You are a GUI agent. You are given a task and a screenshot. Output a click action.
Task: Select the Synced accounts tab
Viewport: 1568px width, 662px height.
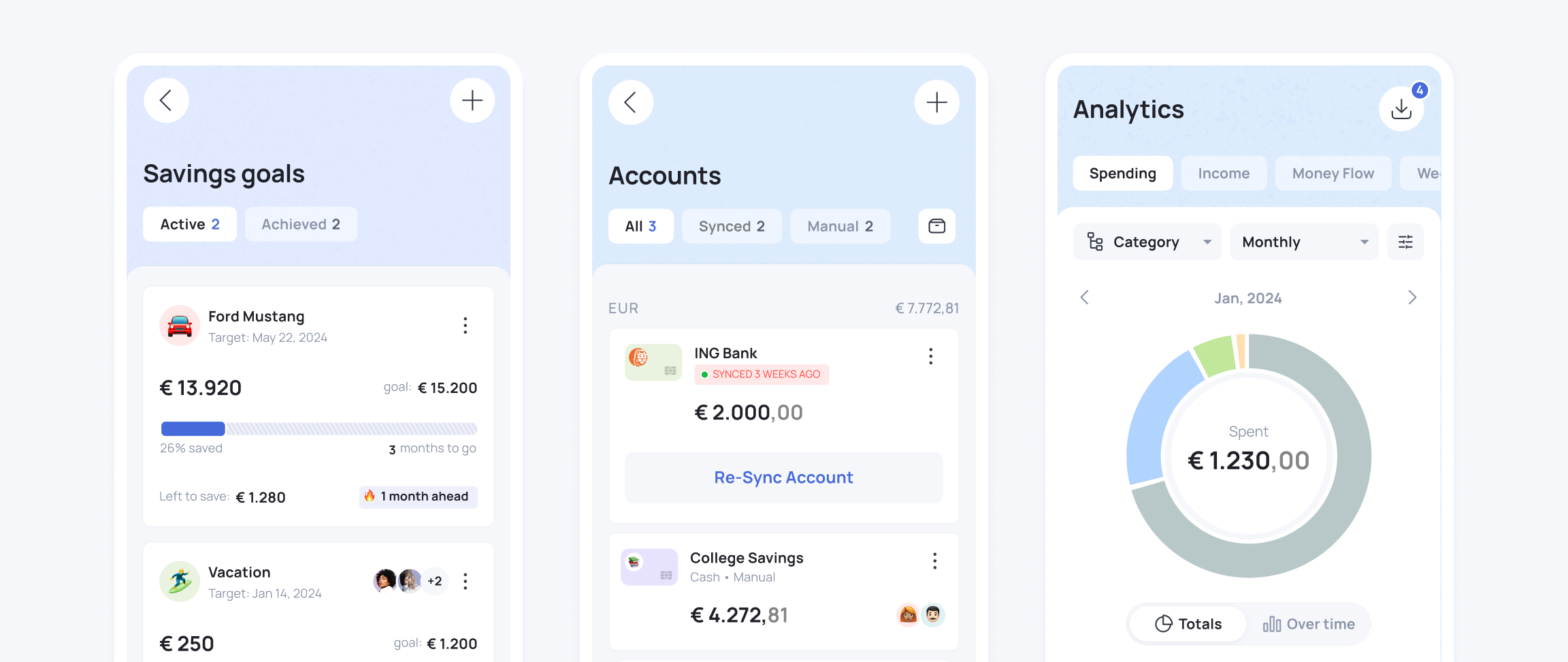[732, 226]
